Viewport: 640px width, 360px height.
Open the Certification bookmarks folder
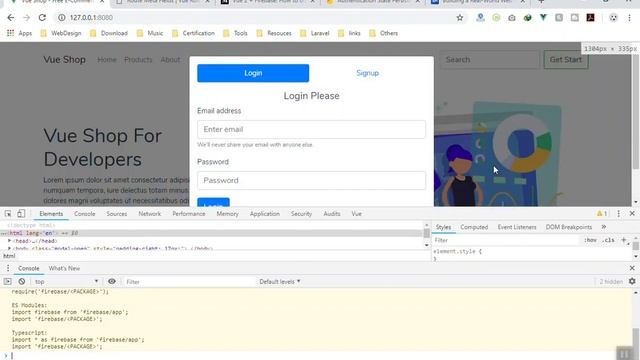click(x=193, y=33)
